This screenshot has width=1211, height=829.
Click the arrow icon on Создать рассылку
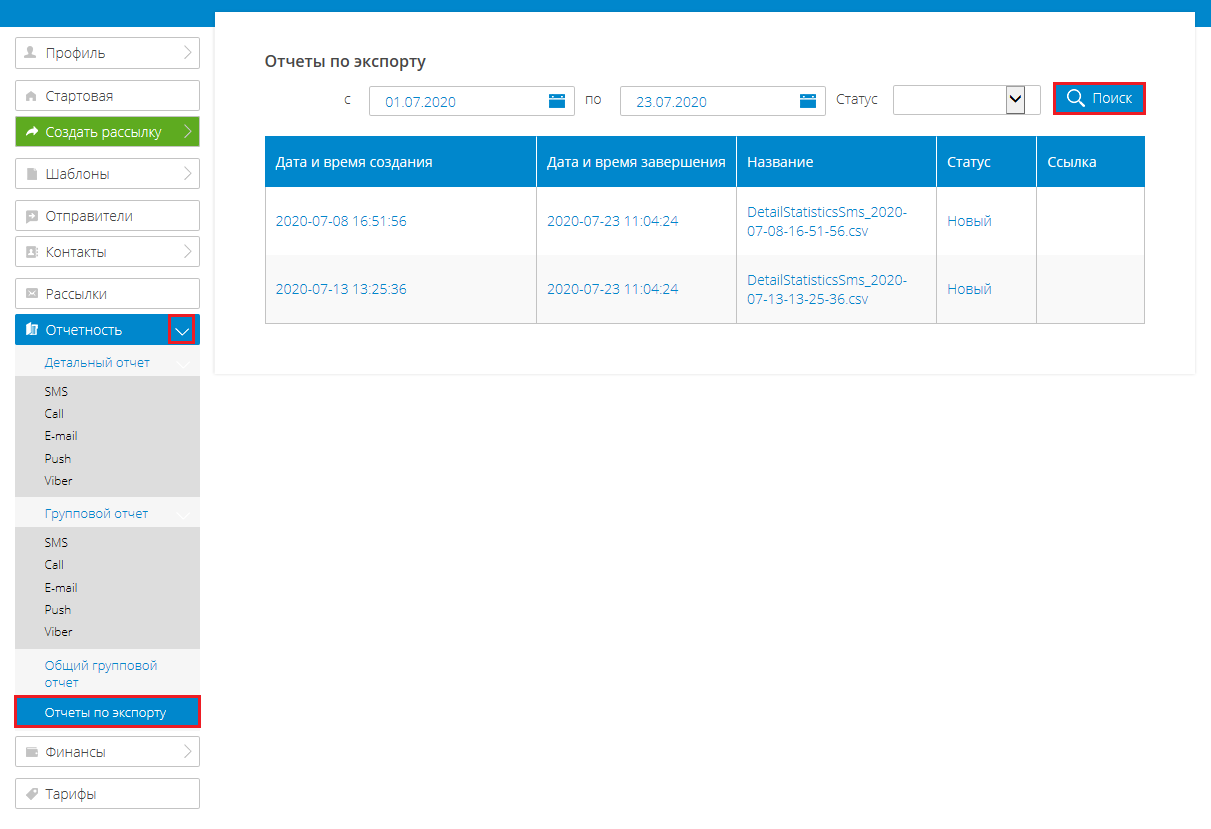point(31,132)
